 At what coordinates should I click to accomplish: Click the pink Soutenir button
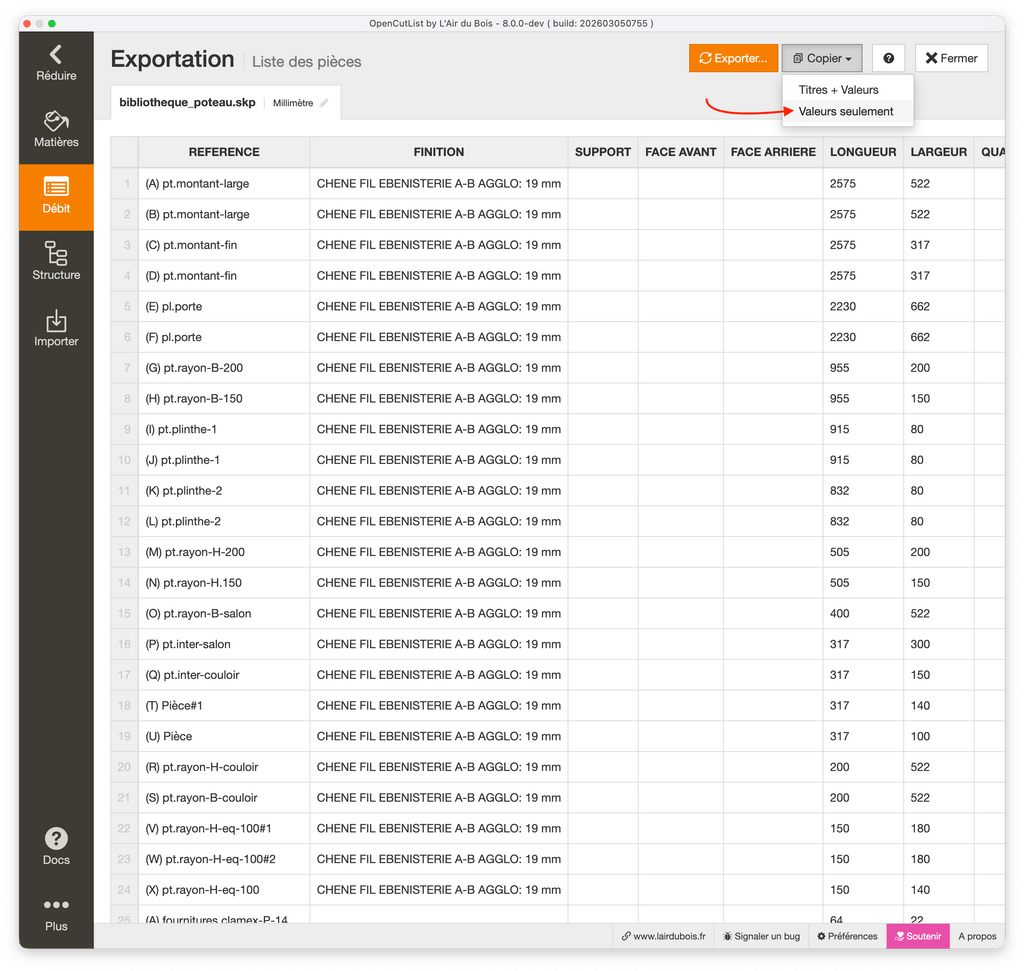[917, 936]
